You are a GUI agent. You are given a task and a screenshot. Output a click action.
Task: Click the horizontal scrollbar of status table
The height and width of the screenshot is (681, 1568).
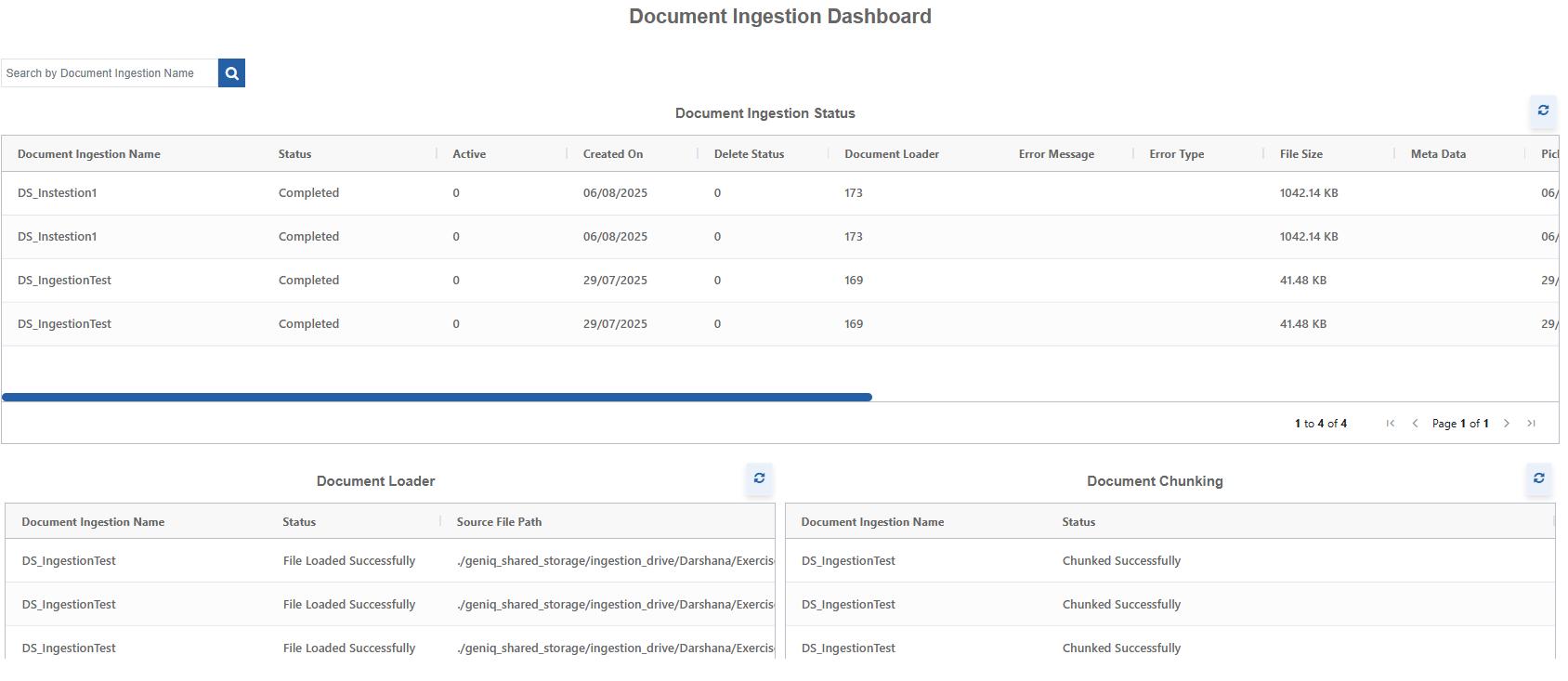[437, 398]
